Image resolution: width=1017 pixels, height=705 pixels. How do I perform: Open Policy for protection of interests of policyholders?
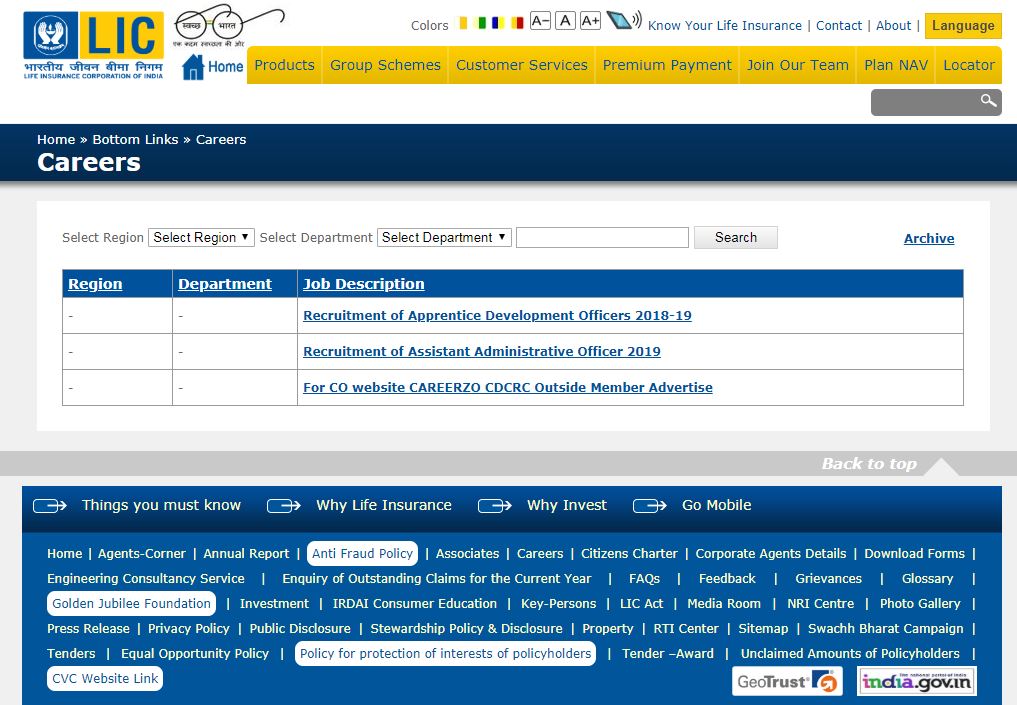click(446, 653)
